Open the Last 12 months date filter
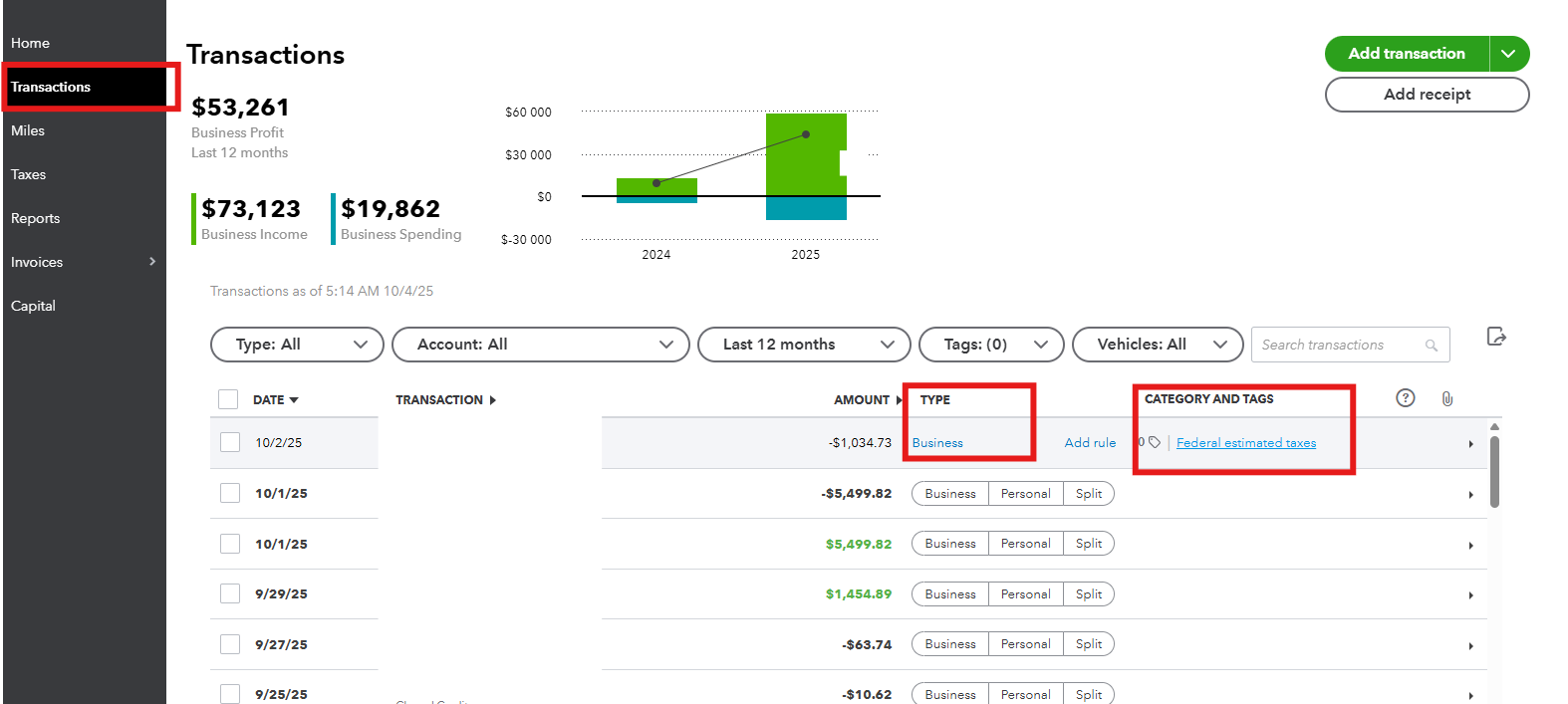The width and height of the screenshot is (1568, 704). (804, 345)
